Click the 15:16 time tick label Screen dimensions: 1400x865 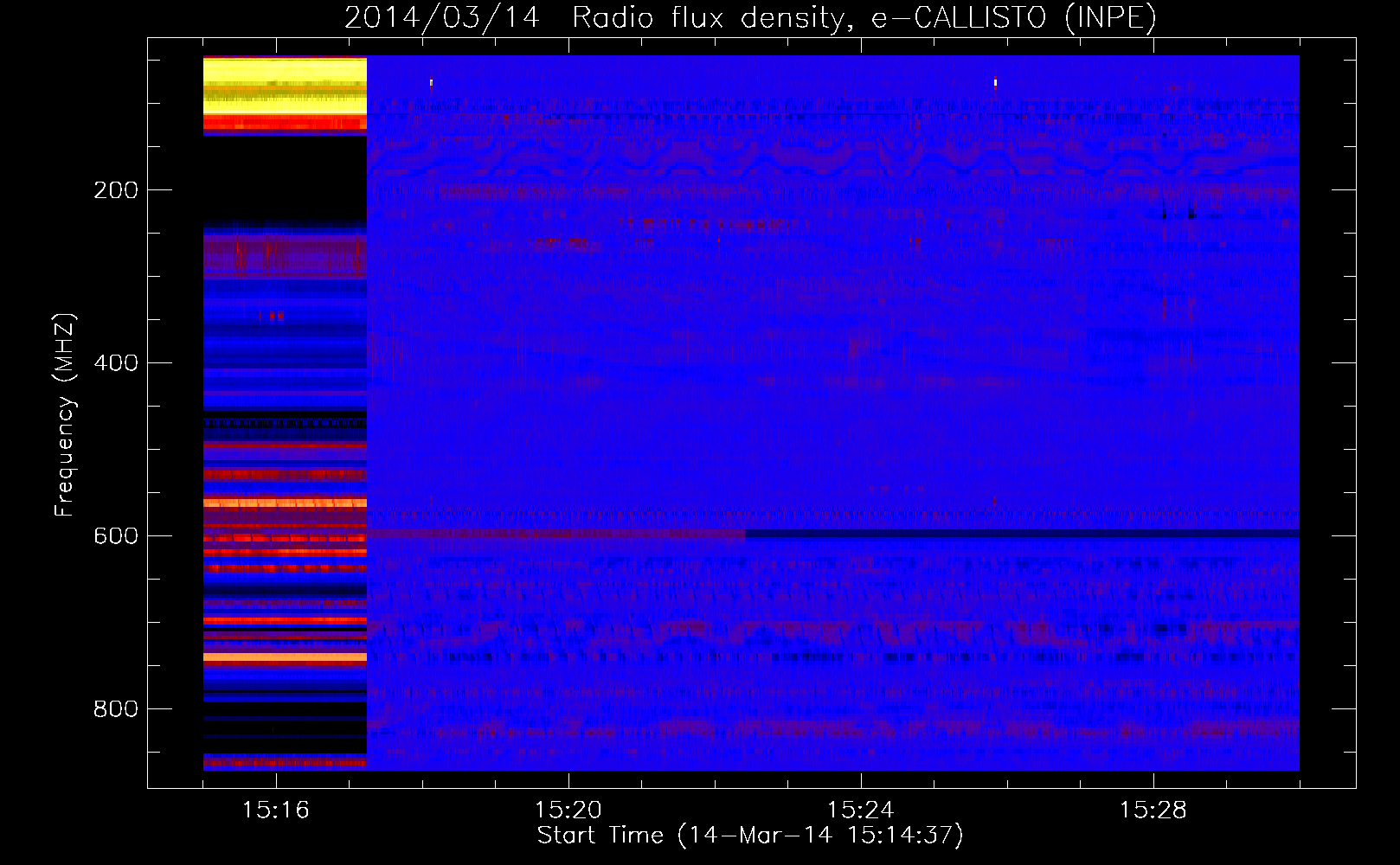pos(275,811)
